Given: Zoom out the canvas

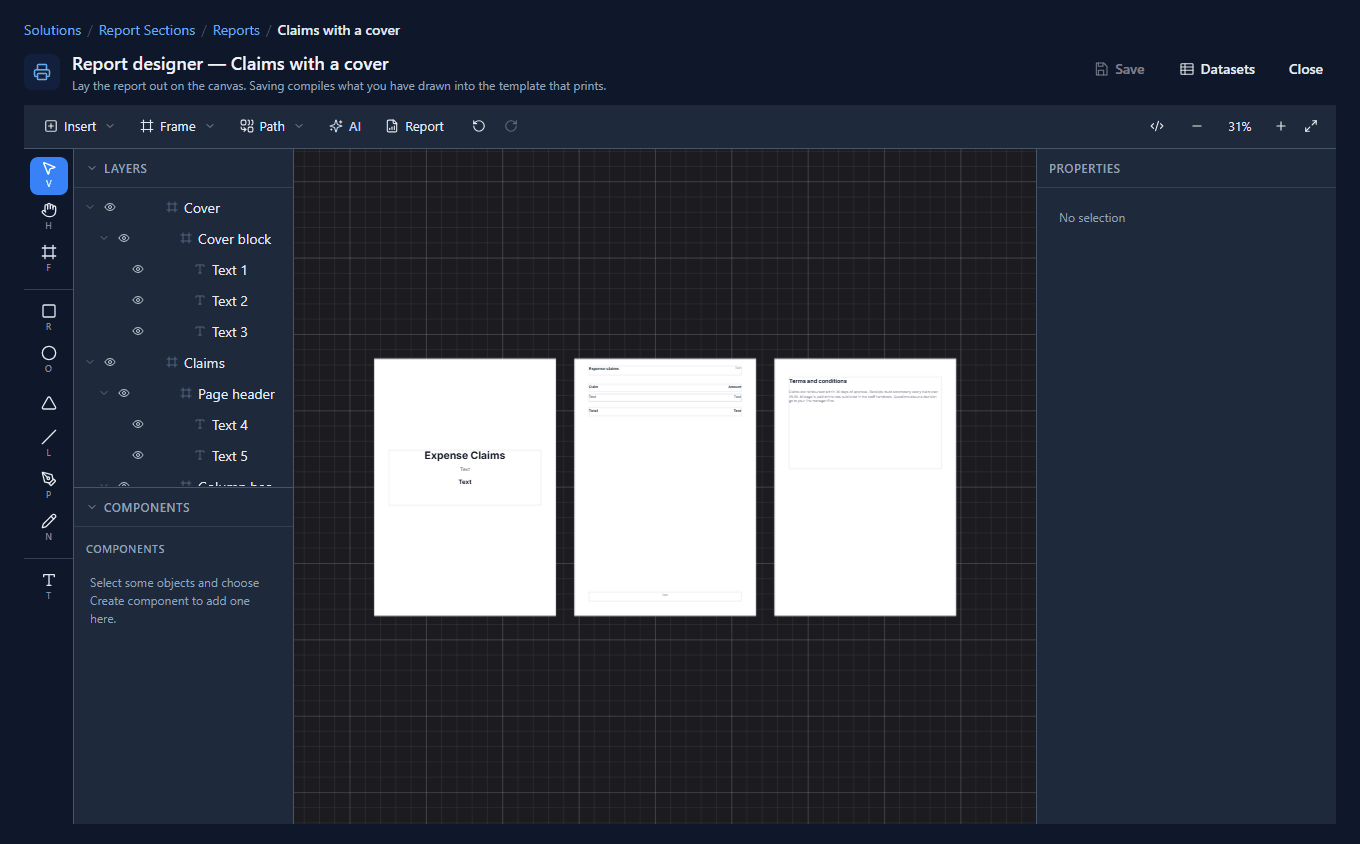Looking at the screenshot, I should 1197,126.
